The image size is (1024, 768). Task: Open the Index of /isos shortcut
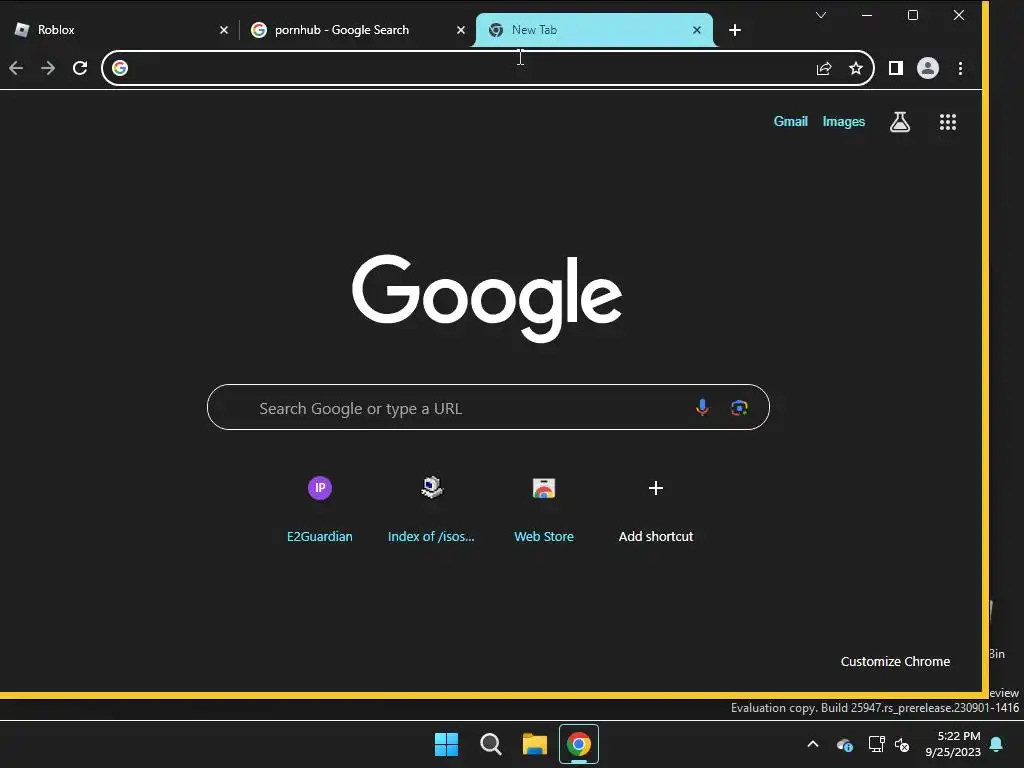(x=431, y=509)
